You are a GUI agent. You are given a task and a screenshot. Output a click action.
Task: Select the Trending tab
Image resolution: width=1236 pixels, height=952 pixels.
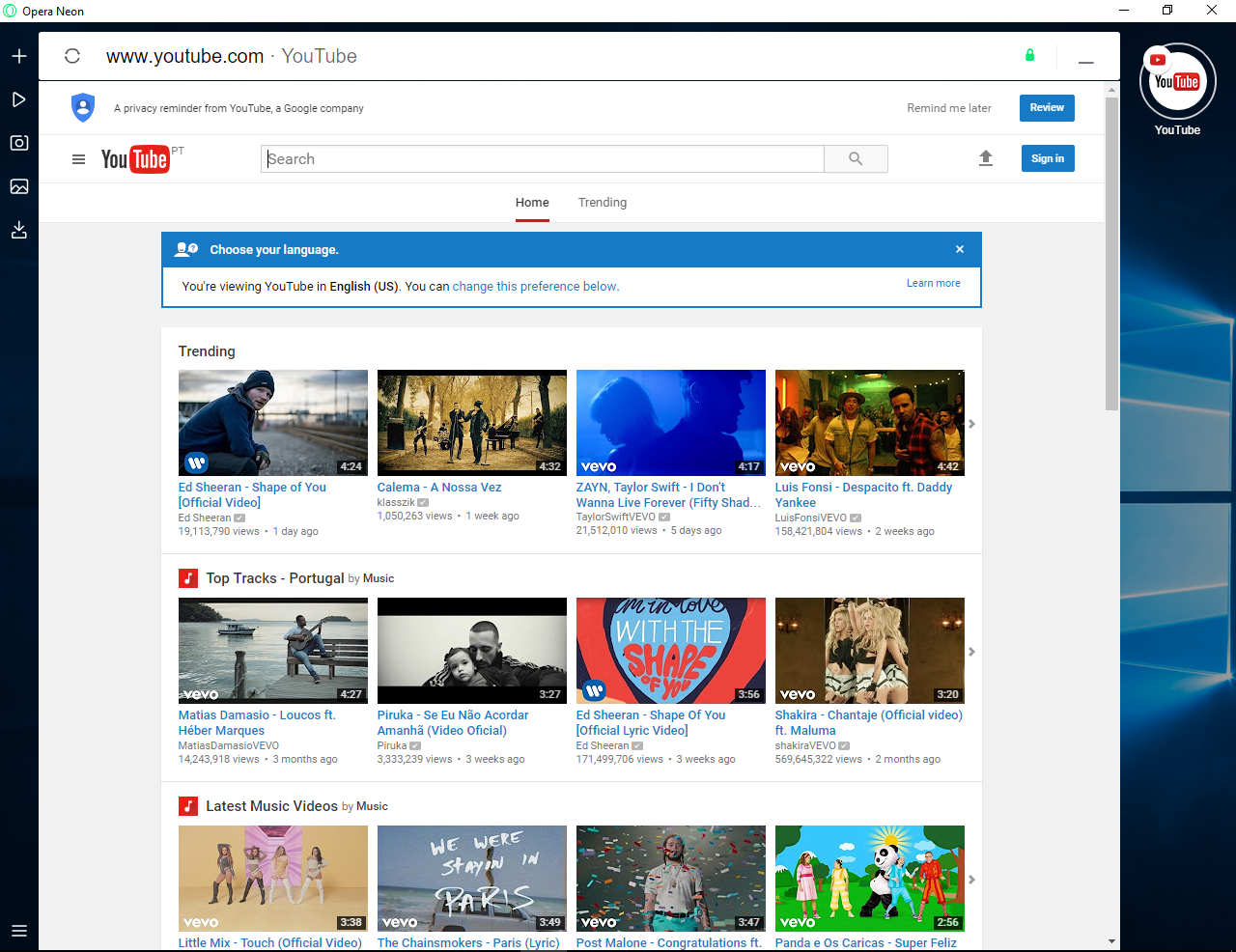(603, 203)
